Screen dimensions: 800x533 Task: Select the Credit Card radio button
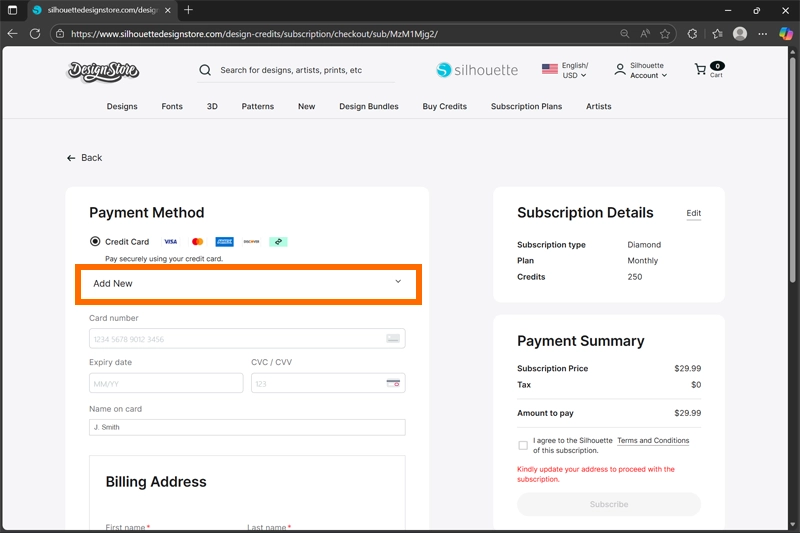pos(95,241)
